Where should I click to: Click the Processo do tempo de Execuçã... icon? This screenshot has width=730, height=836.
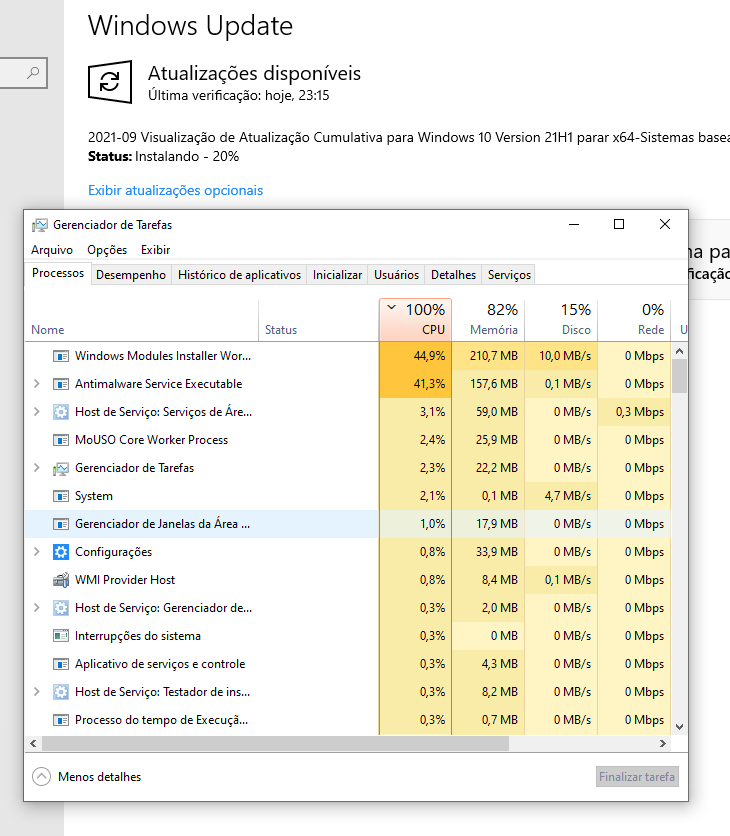61,720
